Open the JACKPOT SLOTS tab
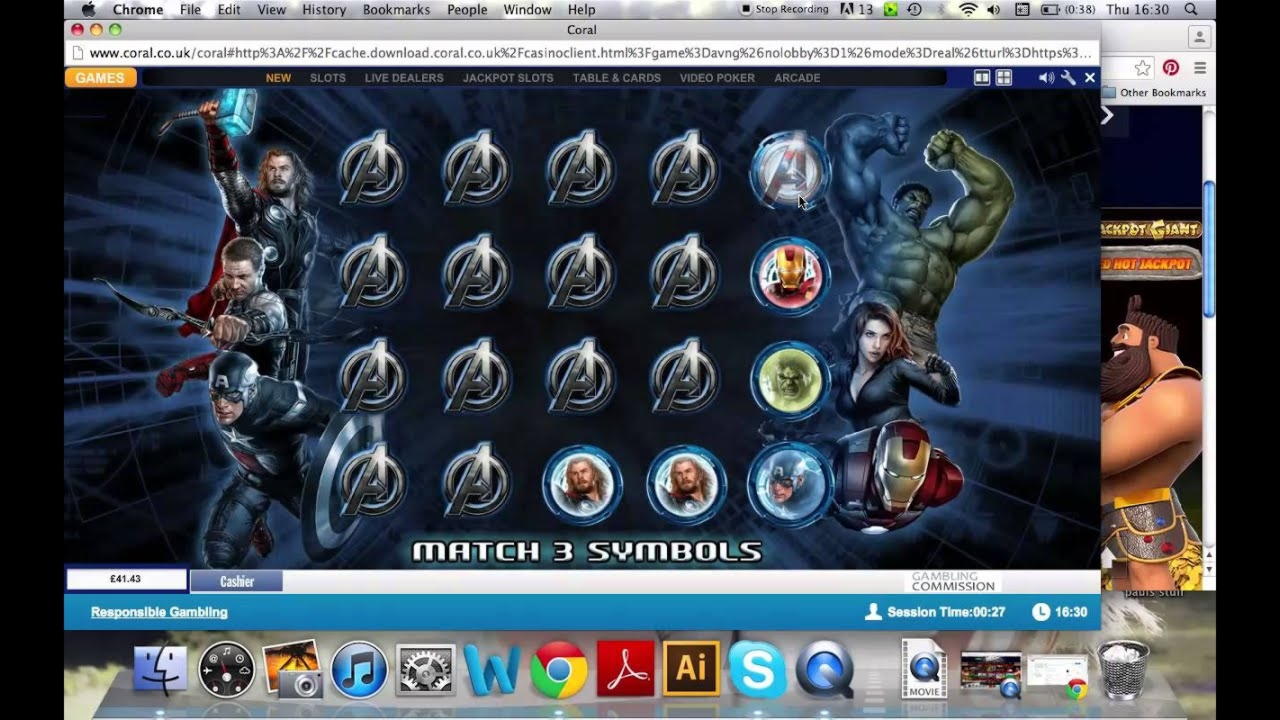 click(508, 78)
